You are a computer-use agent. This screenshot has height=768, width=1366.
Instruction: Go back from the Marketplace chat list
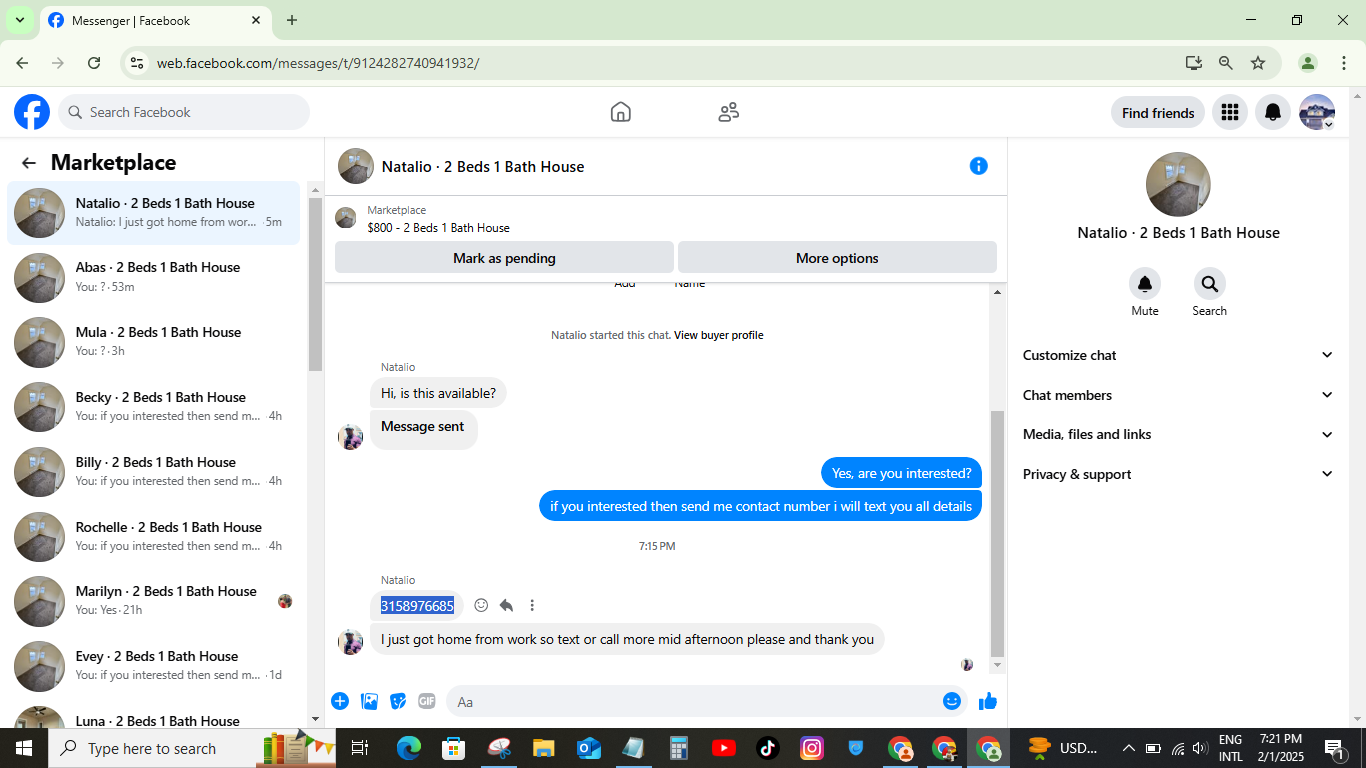[29, 163]
